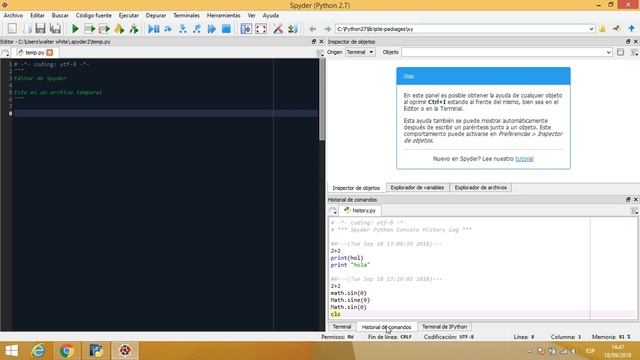Open the PYTHONPATH manager icon

(x=292, y=29)
